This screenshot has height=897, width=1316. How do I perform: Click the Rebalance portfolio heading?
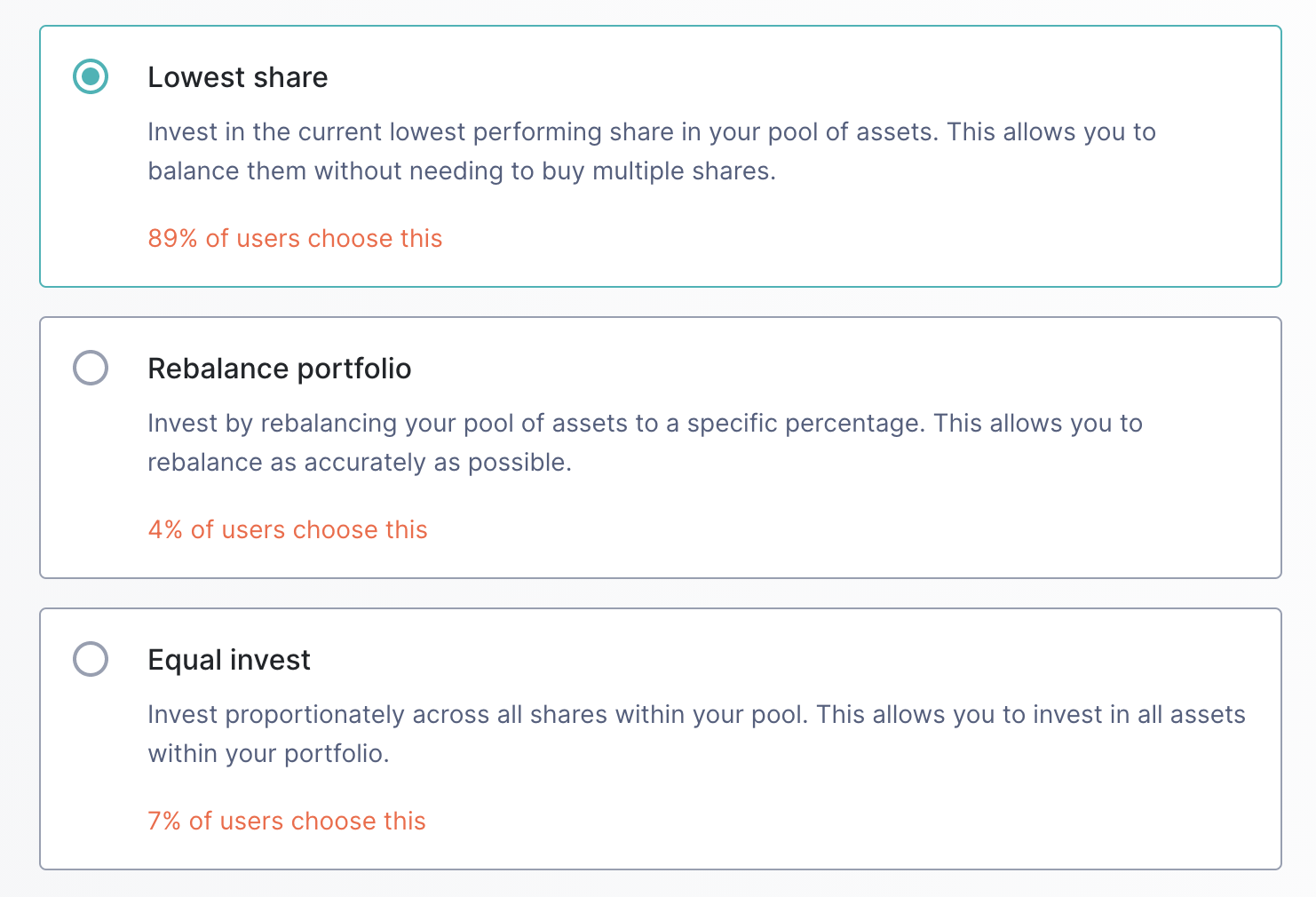point(280,369)
